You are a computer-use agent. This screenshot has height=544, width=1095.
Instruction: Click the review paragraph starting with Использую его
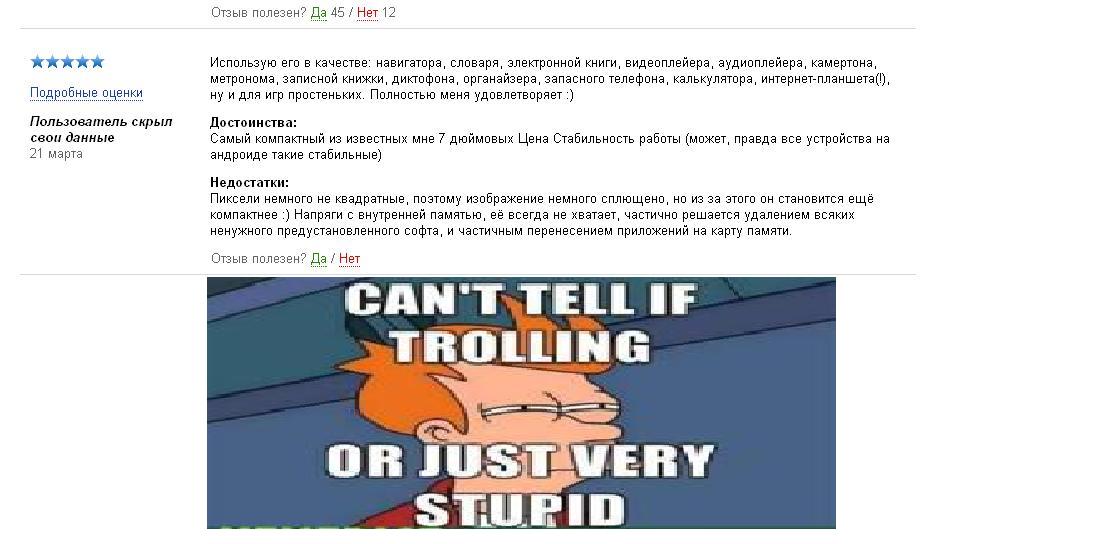(x=550, y=79)
